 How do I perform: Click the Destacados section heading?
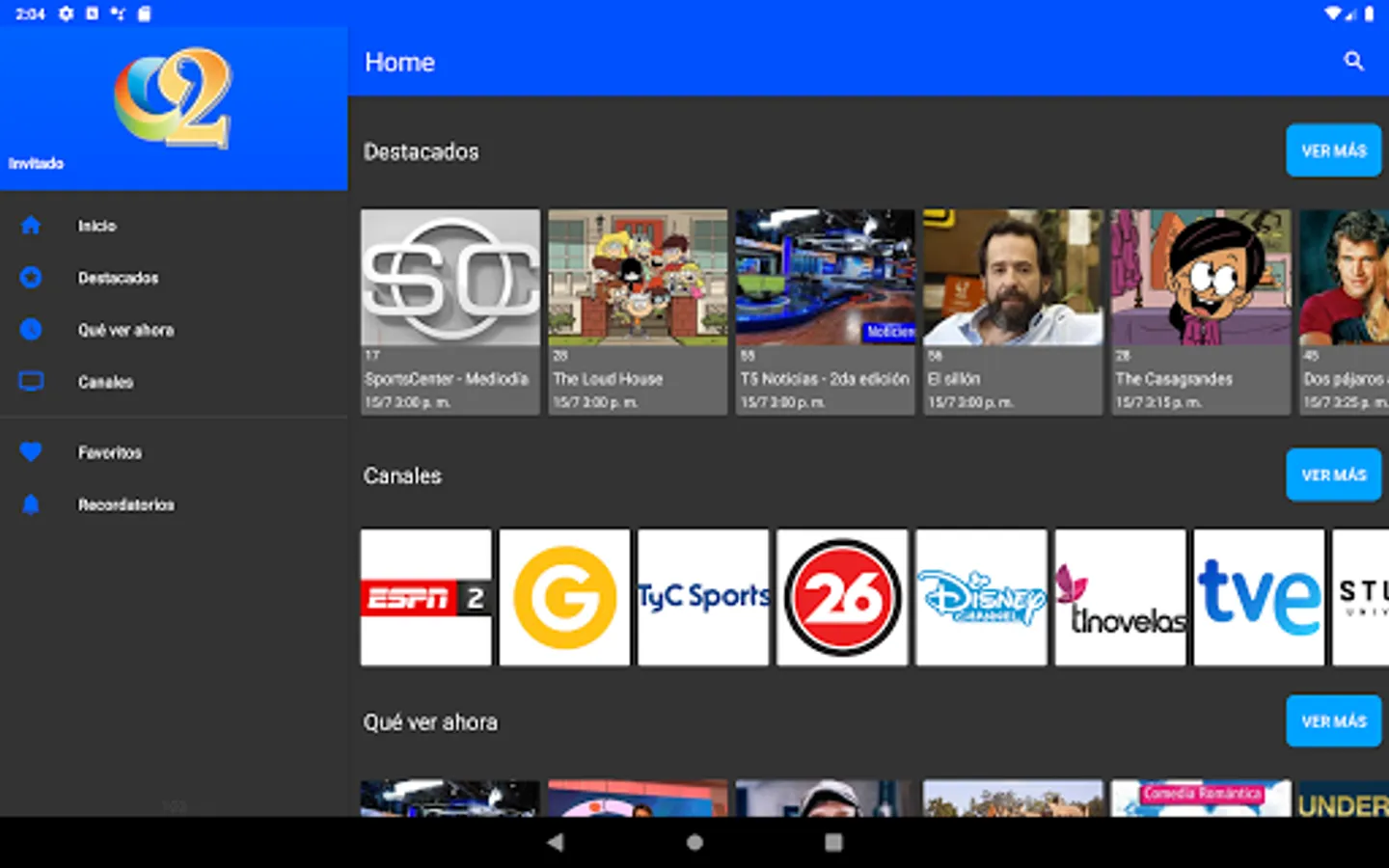422,151
